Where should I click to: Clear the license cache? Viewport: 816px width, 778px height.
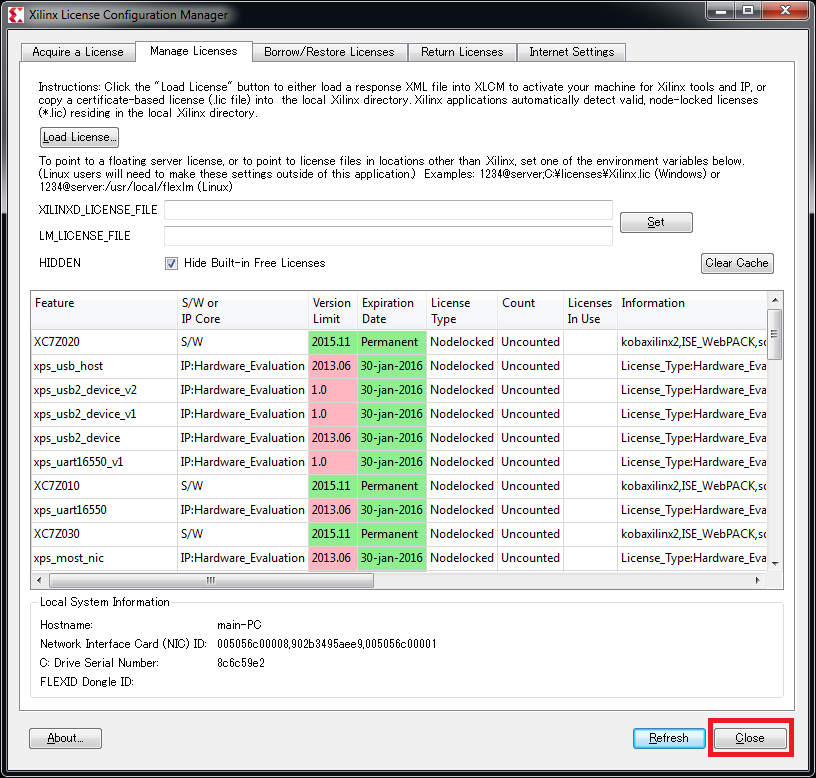pyautogui.click(x=736, y=263)
